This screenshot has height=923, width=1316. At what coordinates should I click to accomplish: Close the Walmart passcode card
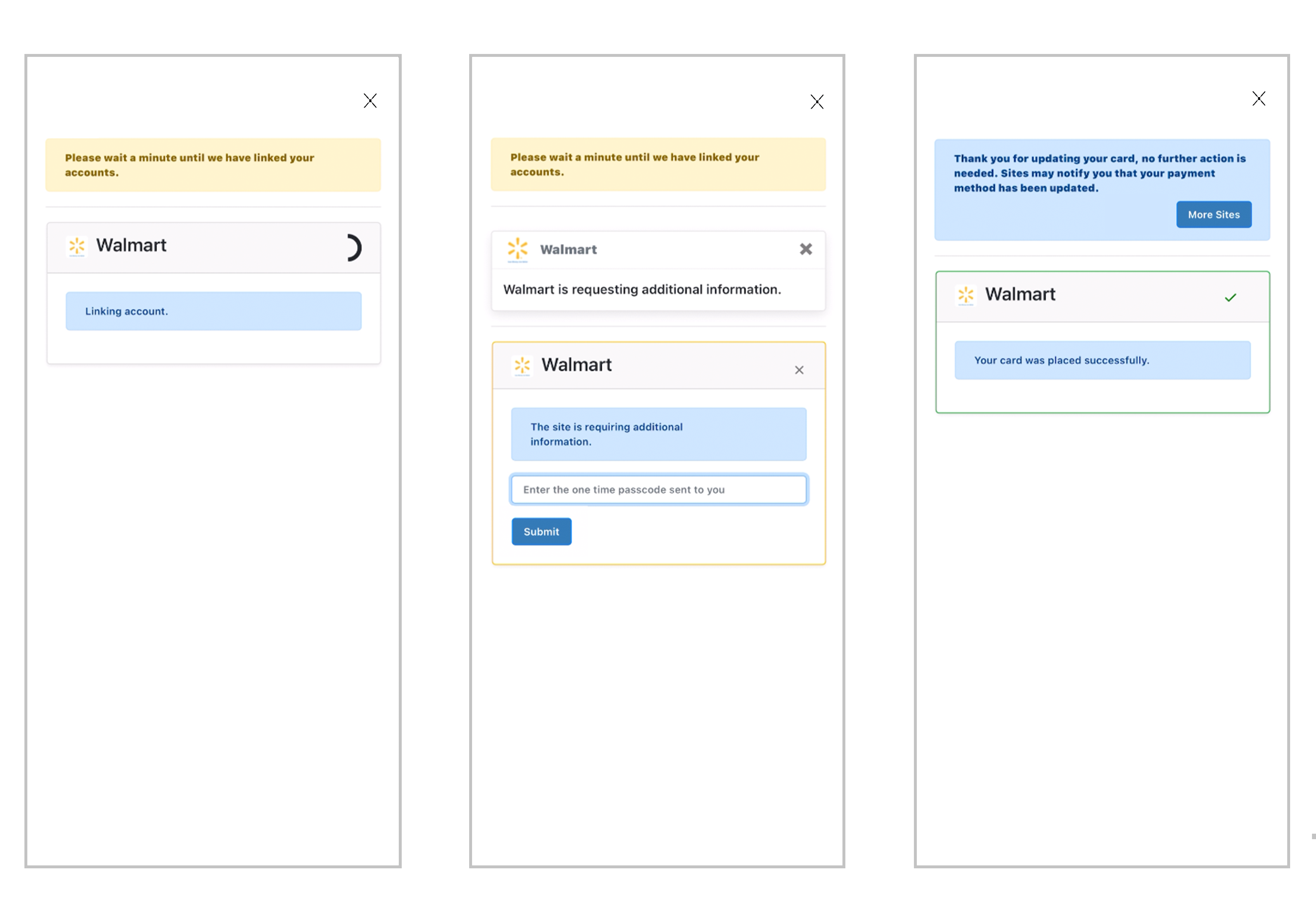(799, 370)
